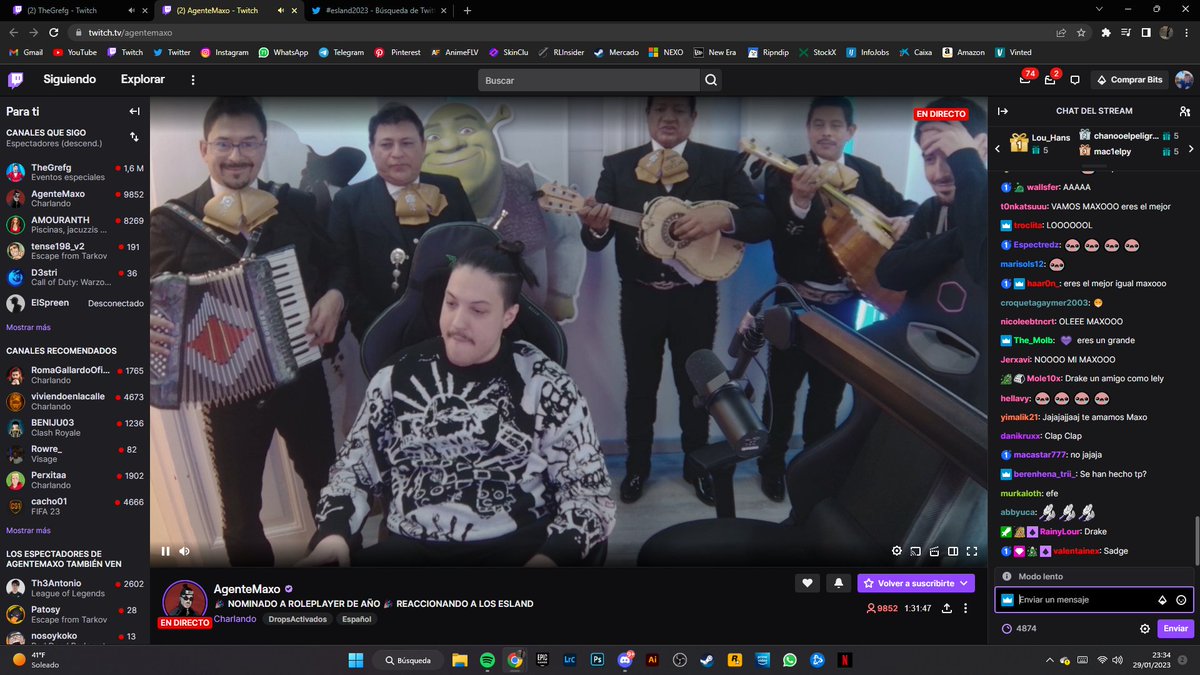Image resolution: width=1200 pixels, height=675 pixels.
Task: Toggle theatre mode on the player
Action: 953,551
